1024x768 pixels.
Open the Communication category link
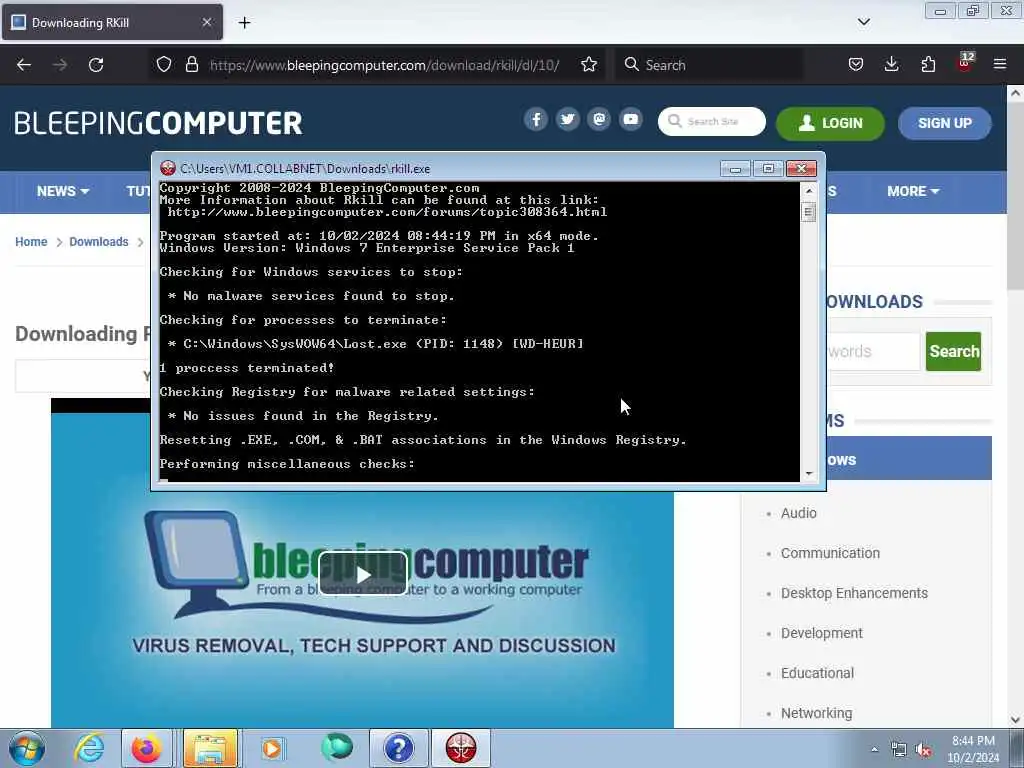point(830,553)
